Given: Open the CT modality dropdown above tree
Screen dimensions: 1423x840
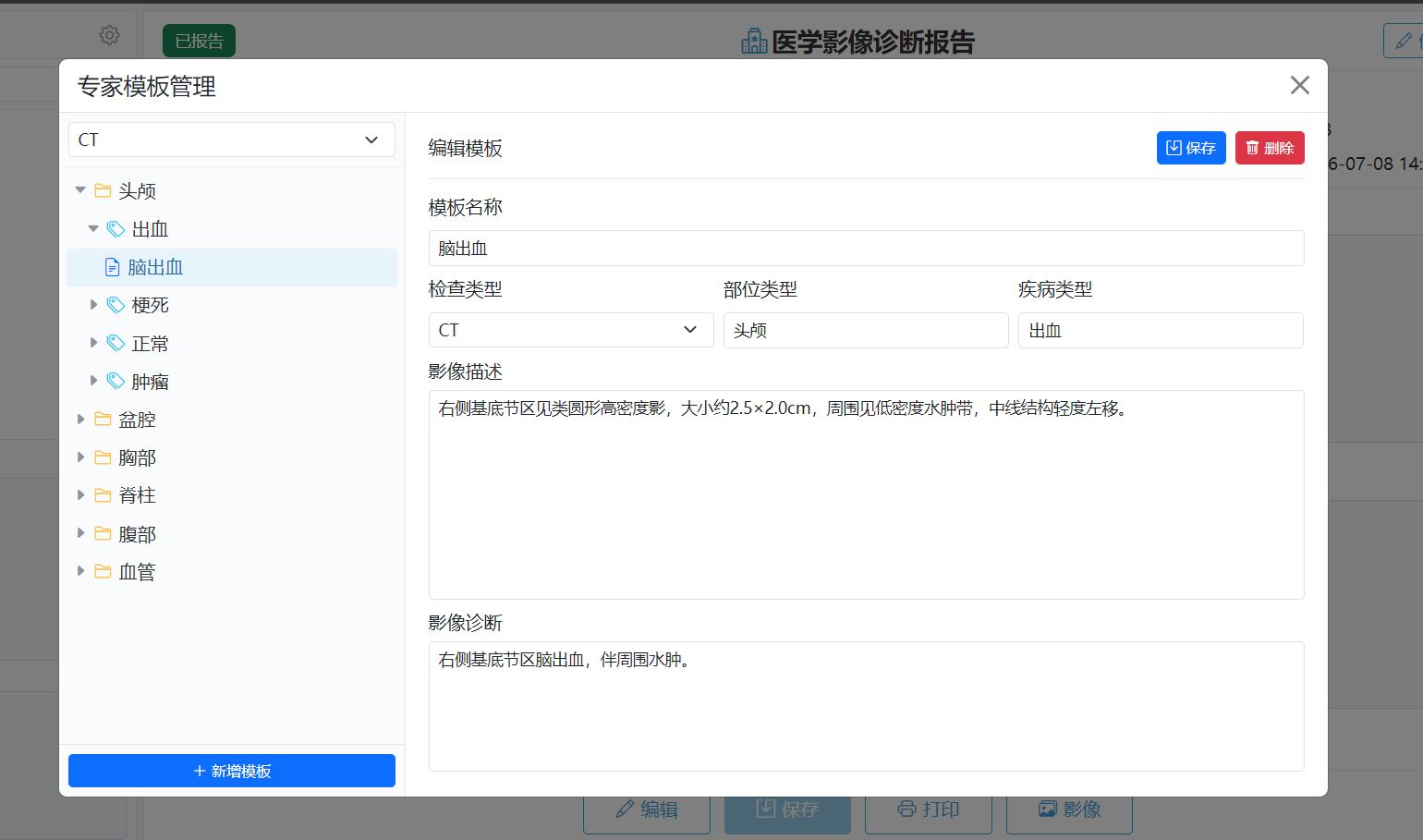Looking at the screenshot, I should point(232,140).
